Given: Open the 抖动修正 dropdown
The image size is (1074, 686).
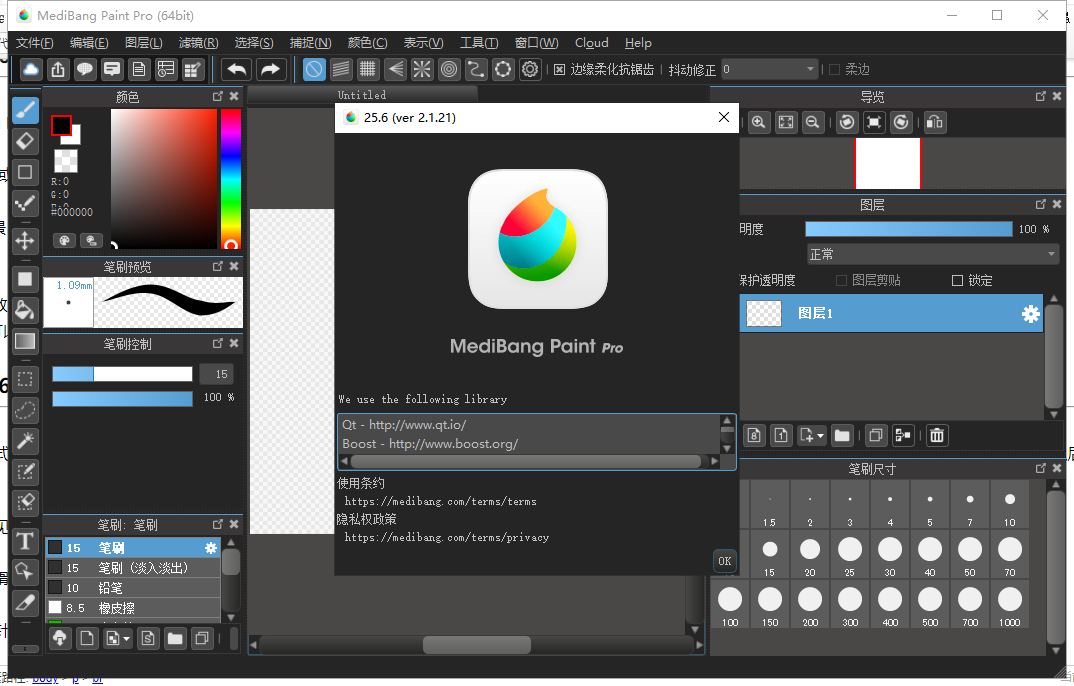Looking at the screenshot, I should pyautogui.click(x=770, y=69).
